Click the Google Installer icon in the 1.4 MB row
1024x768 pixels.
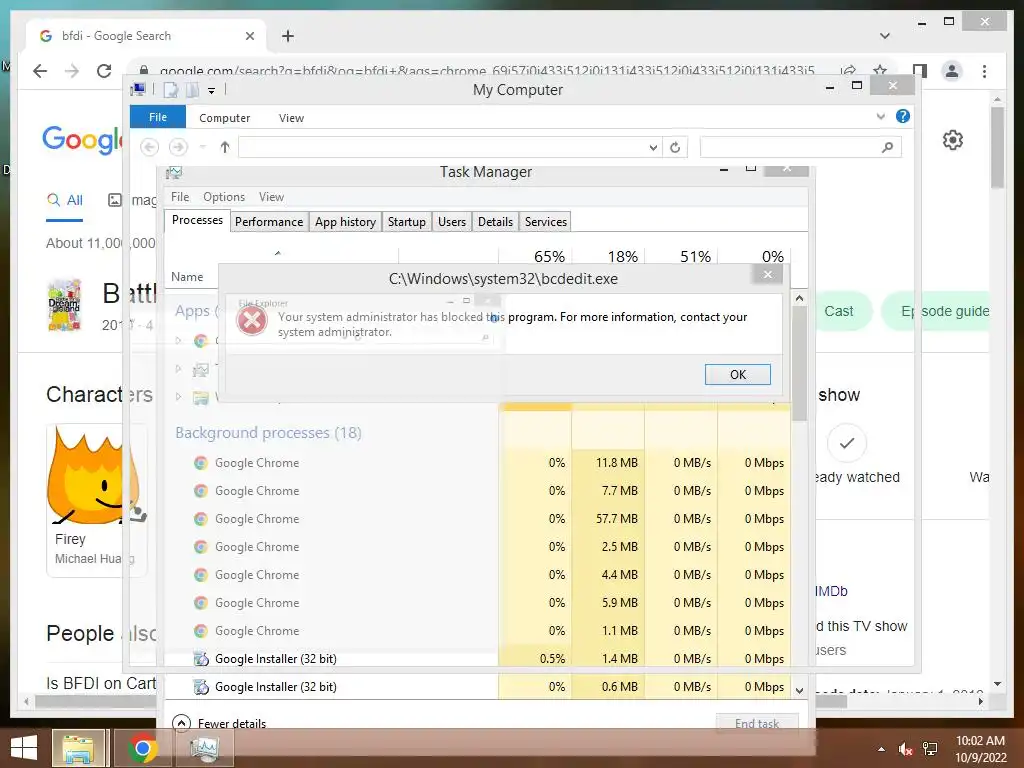tap(201, 658)
